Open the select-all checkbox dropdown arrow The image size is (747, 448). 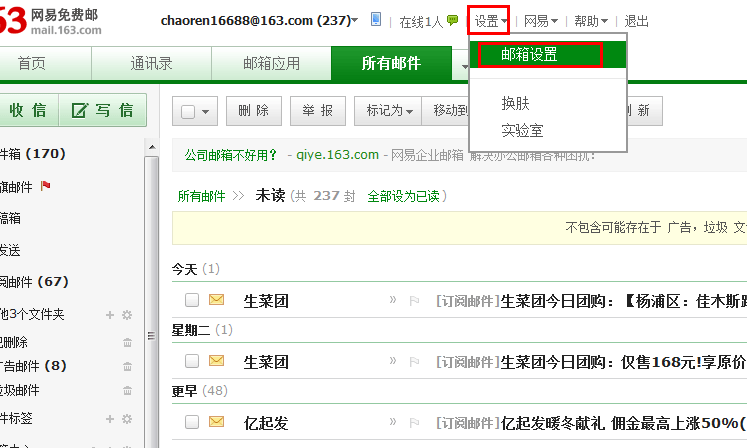[x=206, y=112]
